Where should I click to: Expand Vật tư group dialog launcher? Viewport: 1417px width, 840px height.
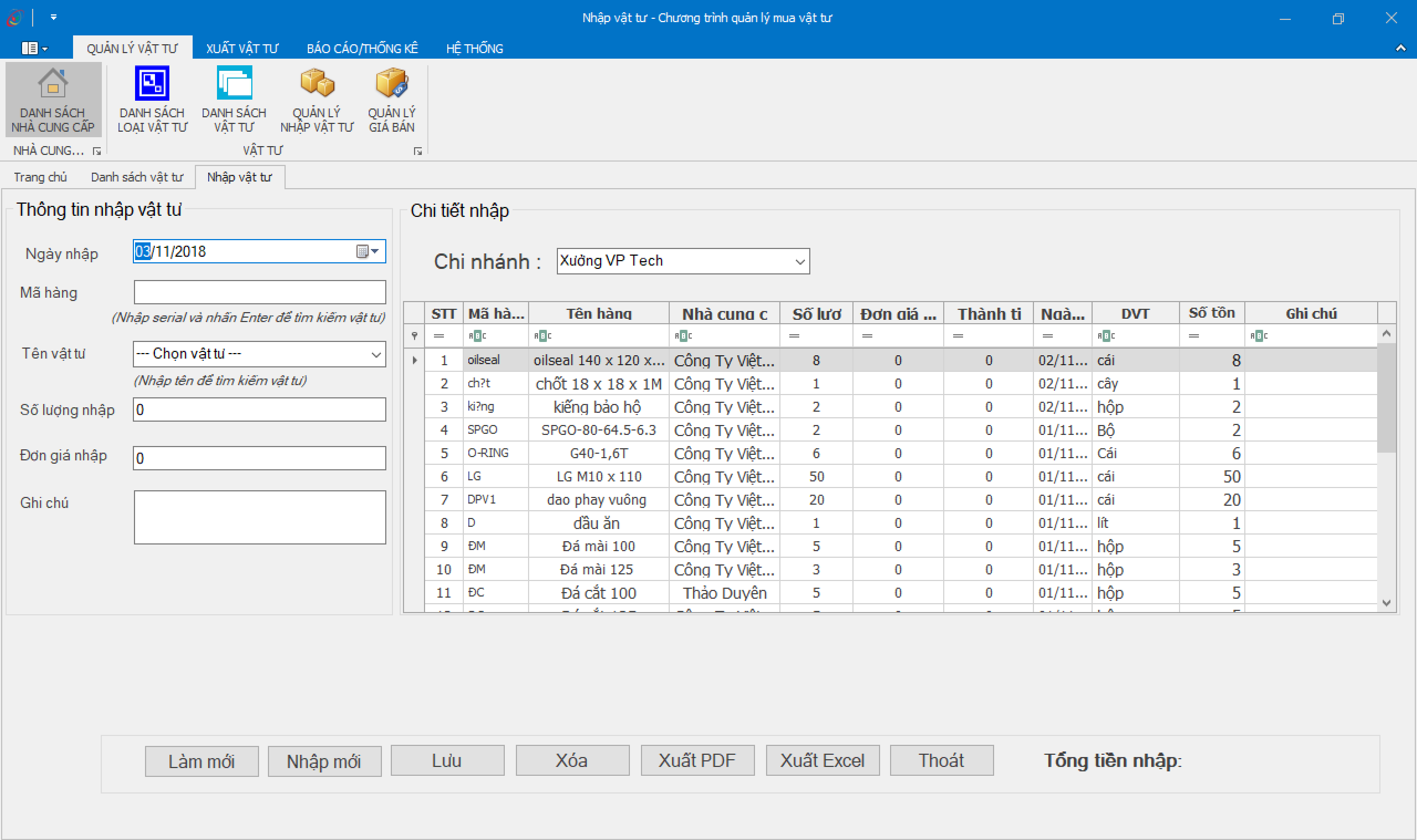418,151
